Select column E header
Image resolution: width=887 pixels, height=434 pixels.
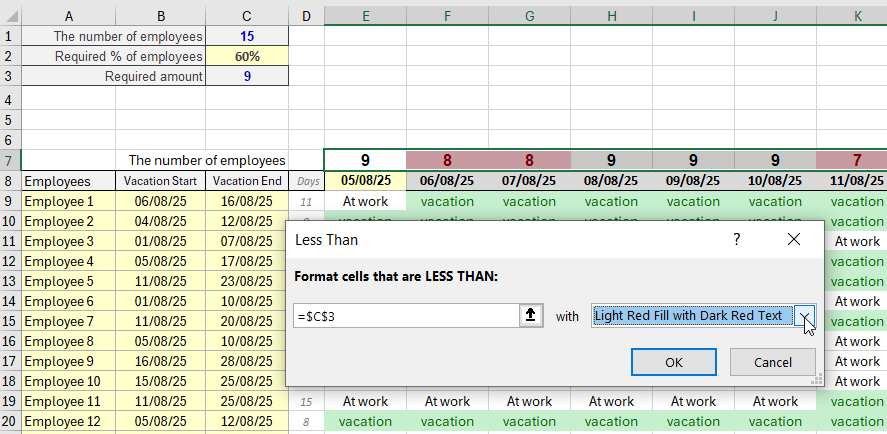coord(365,15)
